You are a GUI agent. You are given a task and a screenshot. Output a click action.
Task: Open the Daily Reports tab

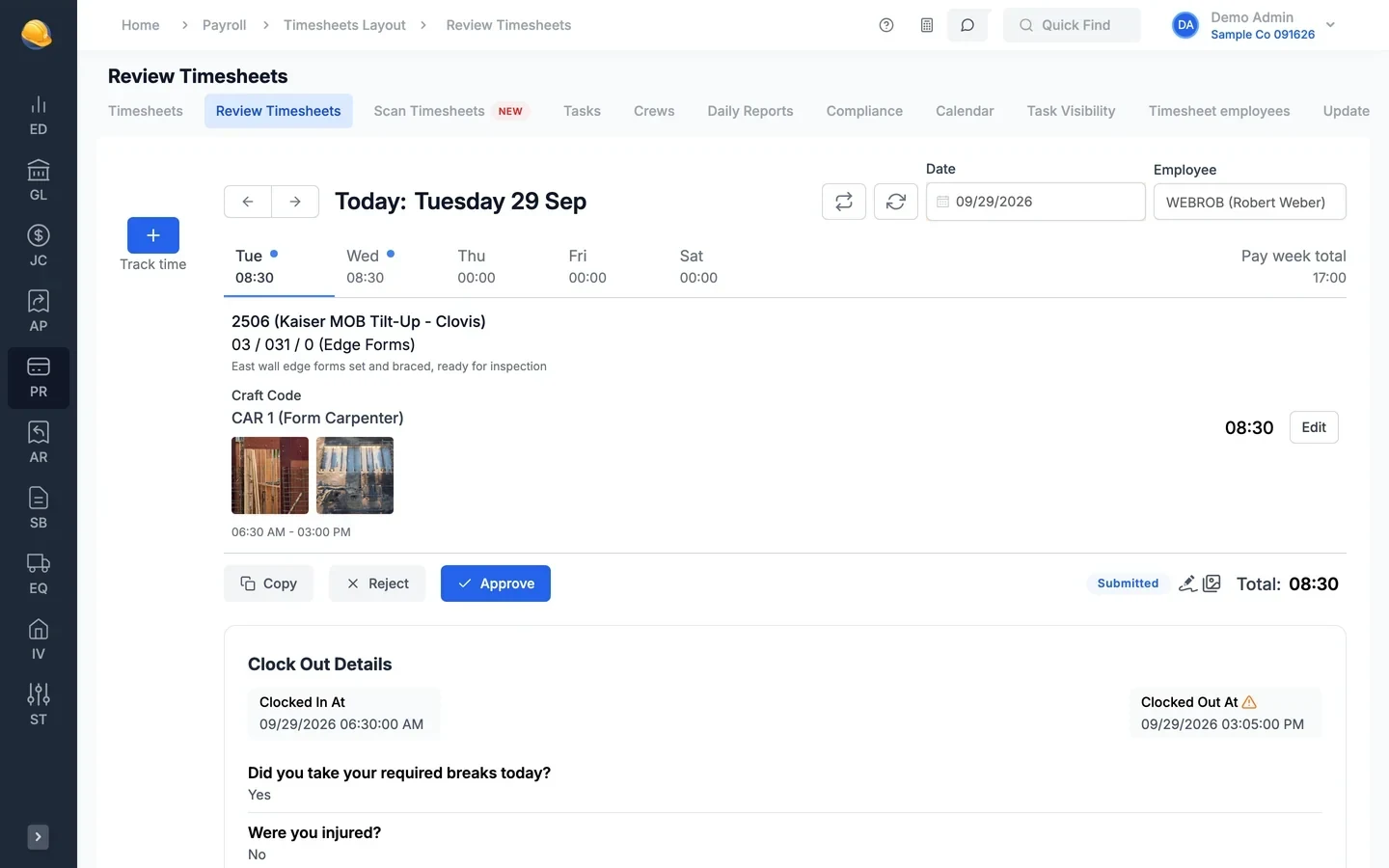(750, 111)
